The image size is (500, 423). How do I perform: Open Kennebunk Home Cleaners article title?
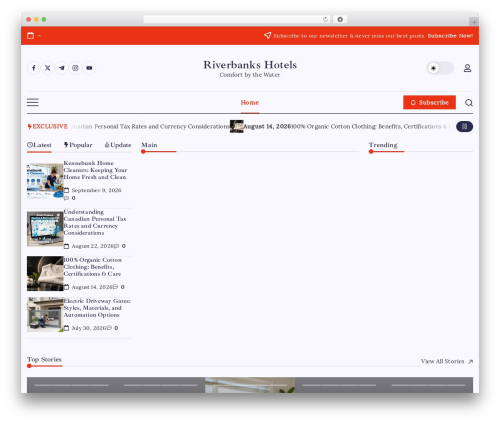click(x=95, y=170)
